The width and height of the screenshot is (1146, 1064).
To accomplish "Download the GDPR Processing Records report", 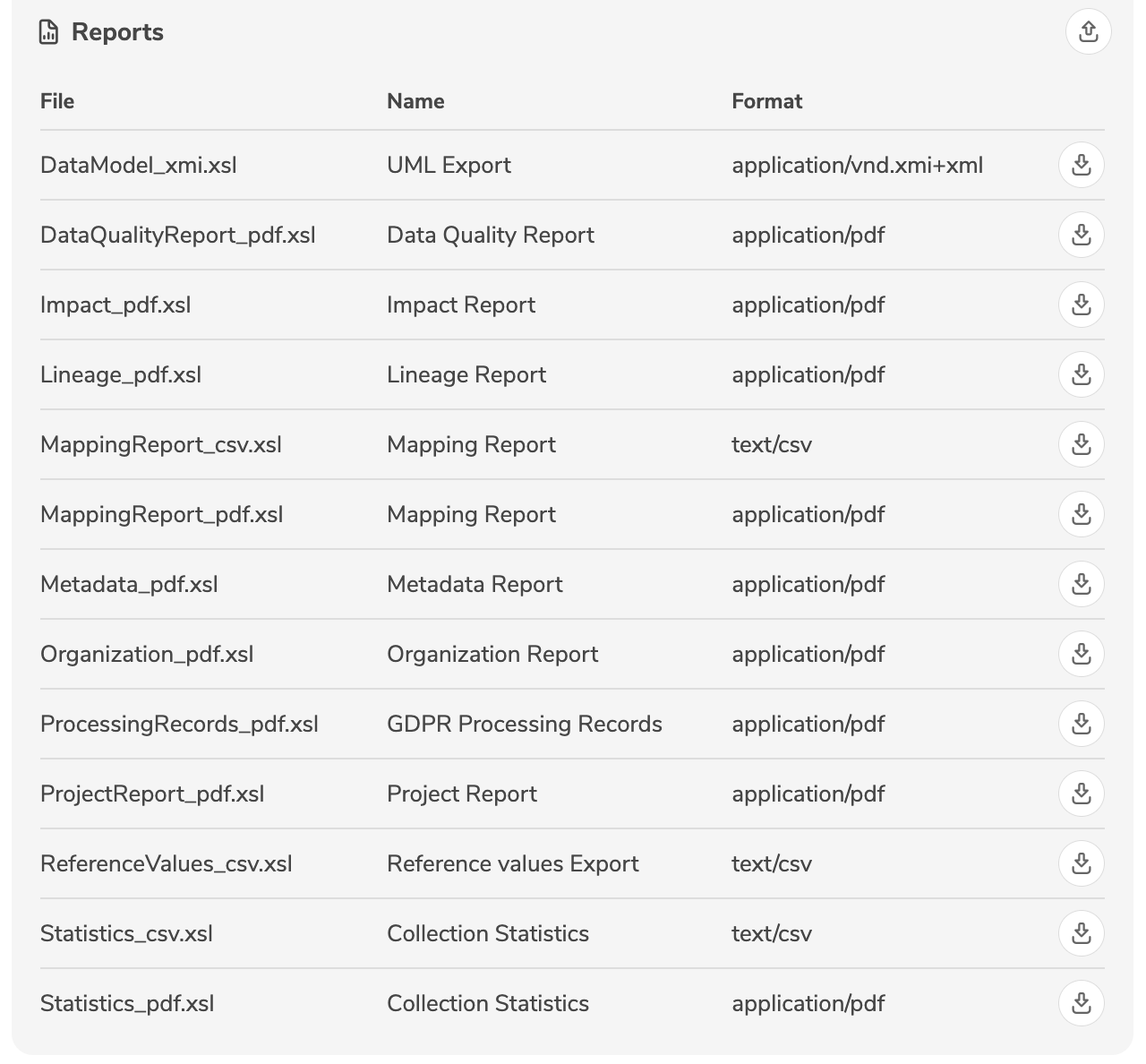I will tap(1081, 724).
